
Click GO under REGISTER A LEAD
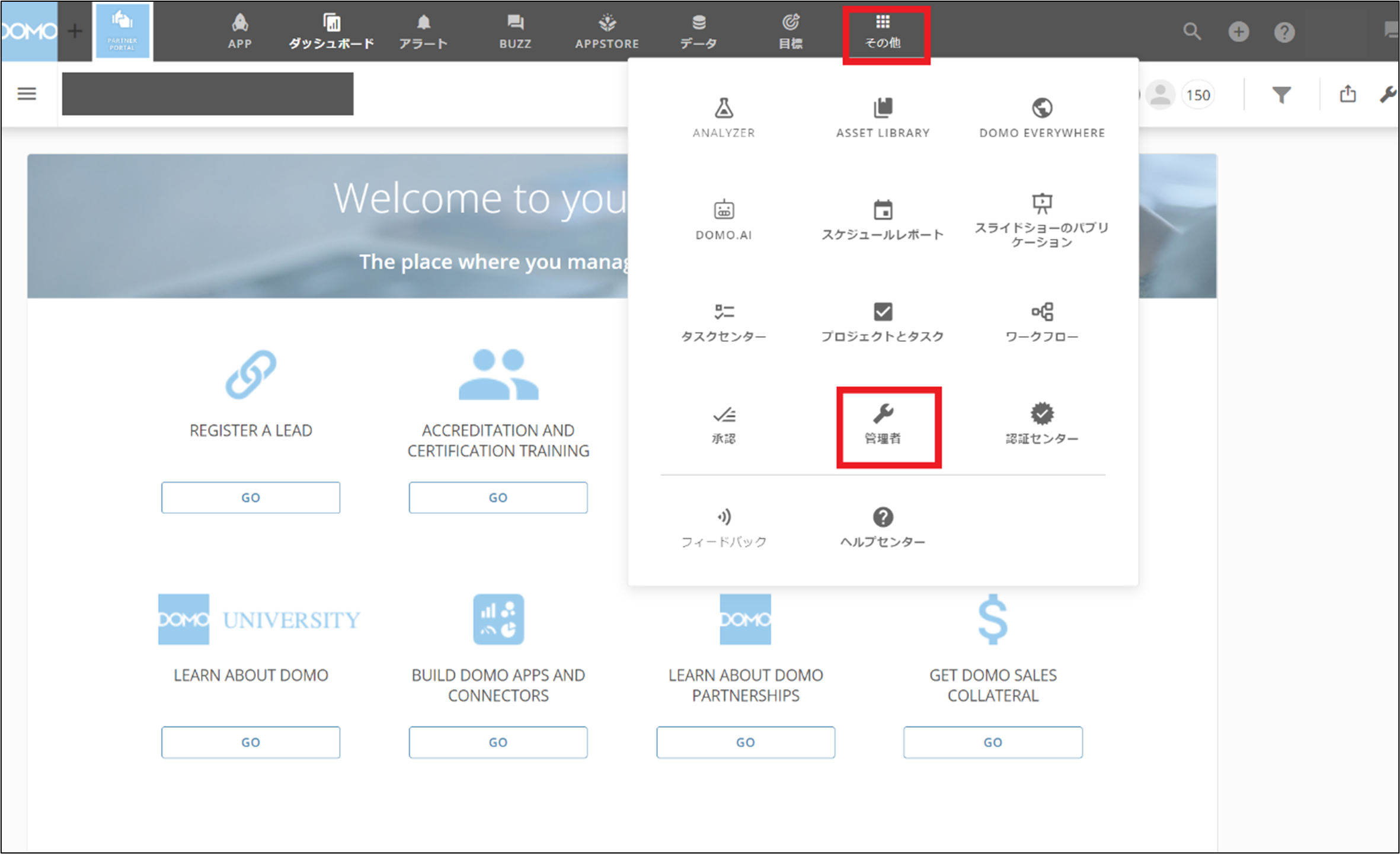tap(251, 497)
